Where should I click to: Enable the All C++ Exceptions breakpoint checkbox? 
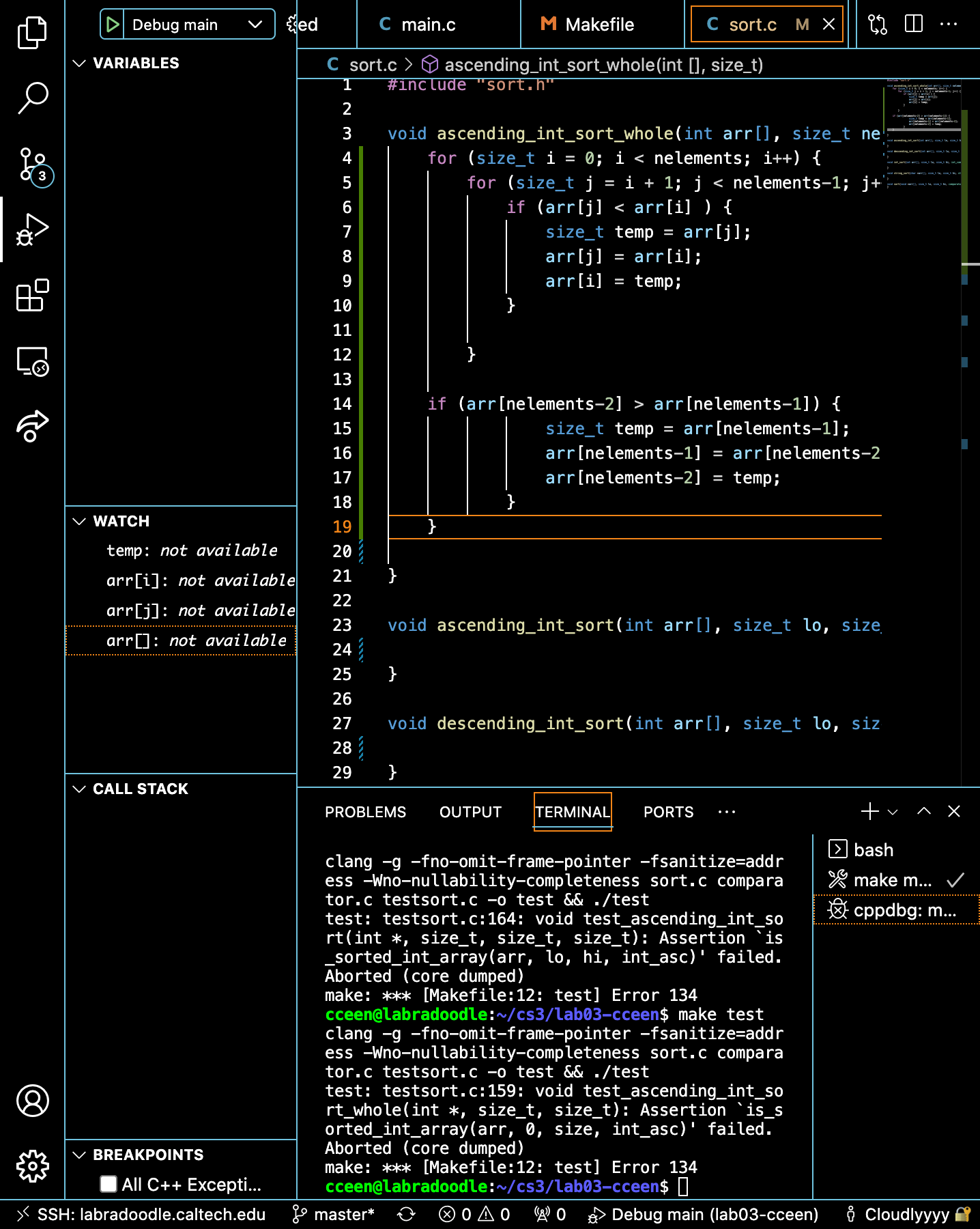[x=109, y=1184]
